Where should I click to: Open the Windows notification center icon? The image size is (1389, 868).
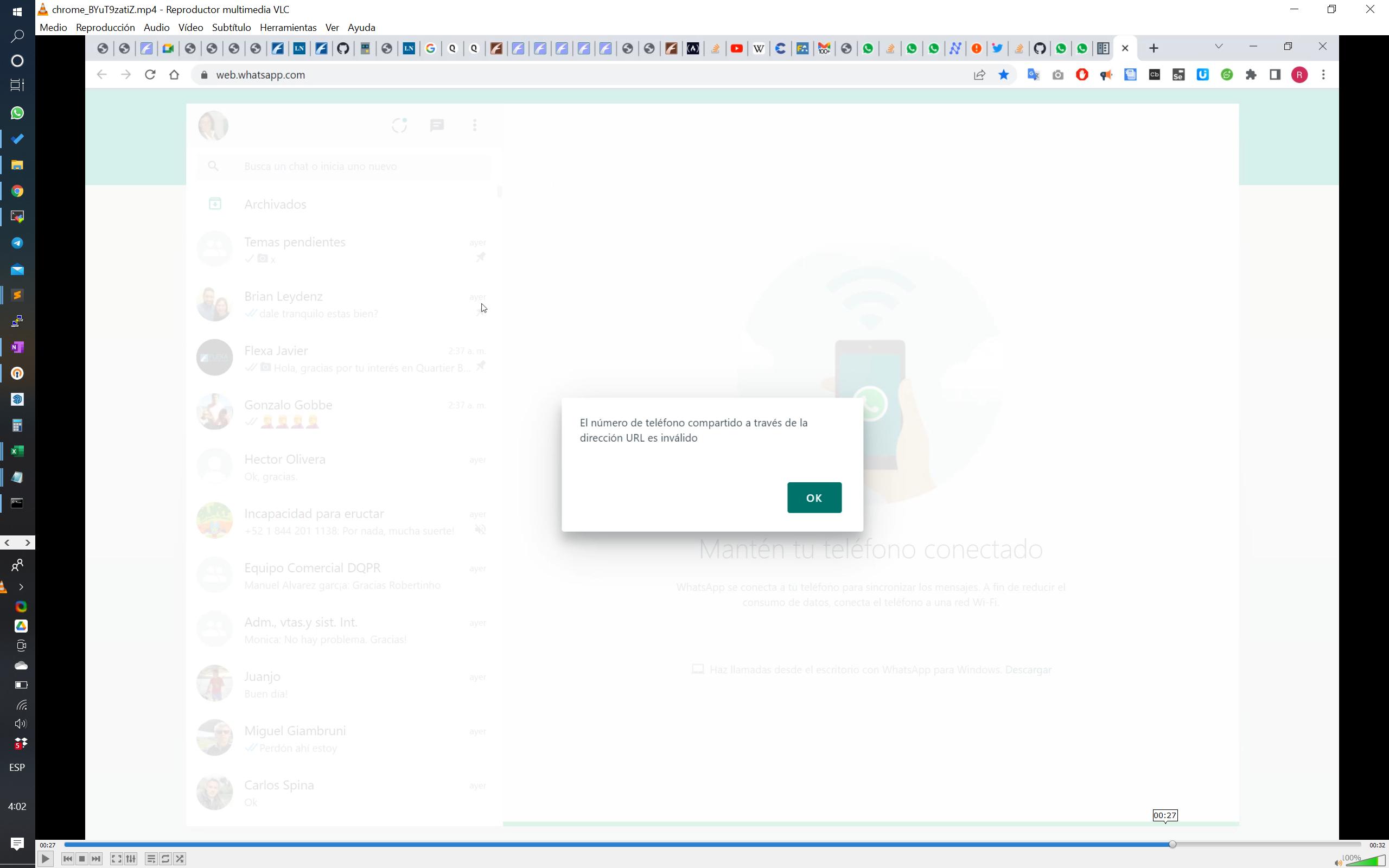(x=17, y=843)
